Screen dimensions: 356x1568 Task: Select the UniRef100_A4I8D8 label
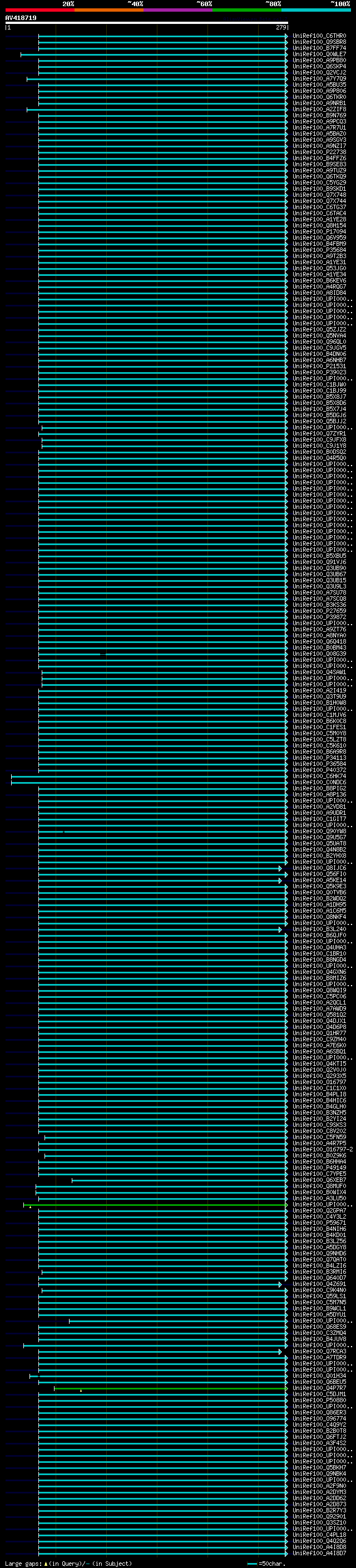[319, 1547]
